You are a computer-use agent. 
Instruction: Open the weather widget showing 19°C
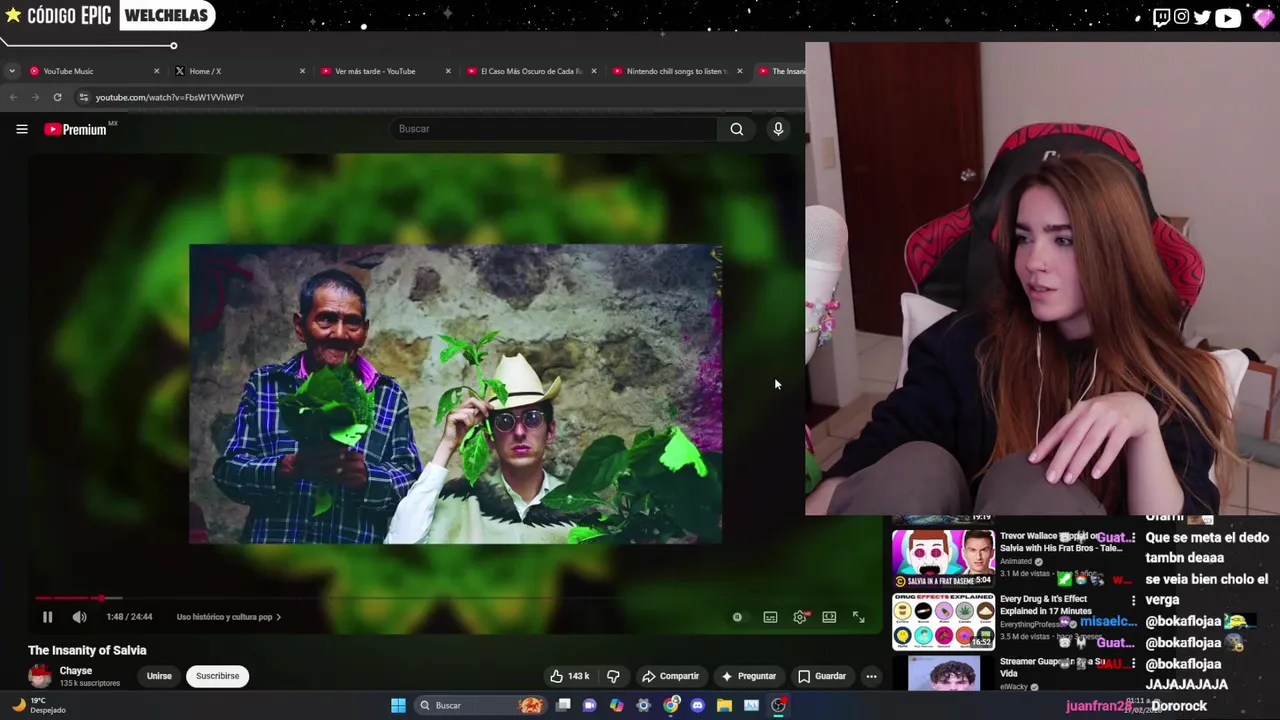tap(38, 706)
